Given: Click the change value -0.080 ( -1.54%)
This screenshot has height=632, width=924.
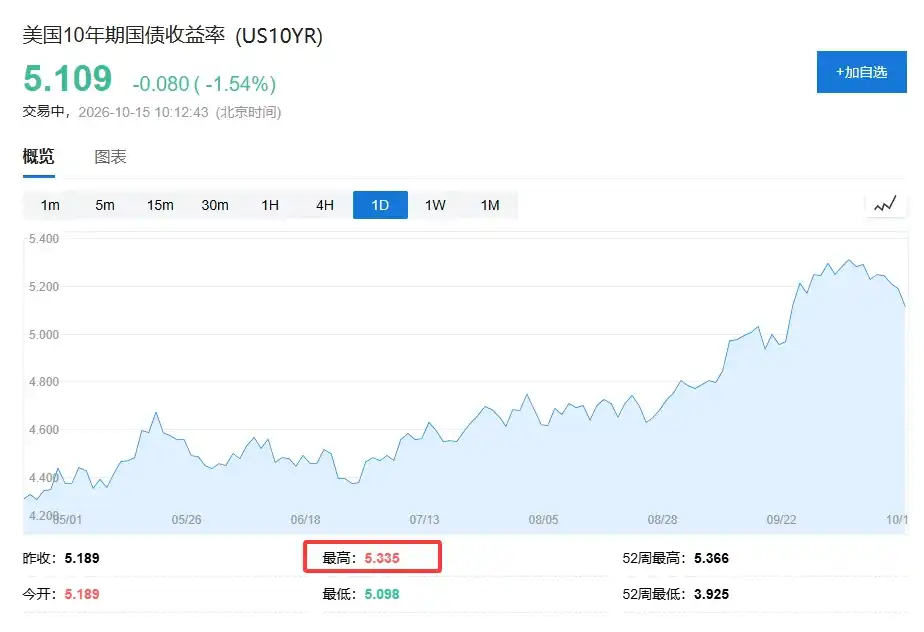Looking at the screenshot, I should 204,84.
